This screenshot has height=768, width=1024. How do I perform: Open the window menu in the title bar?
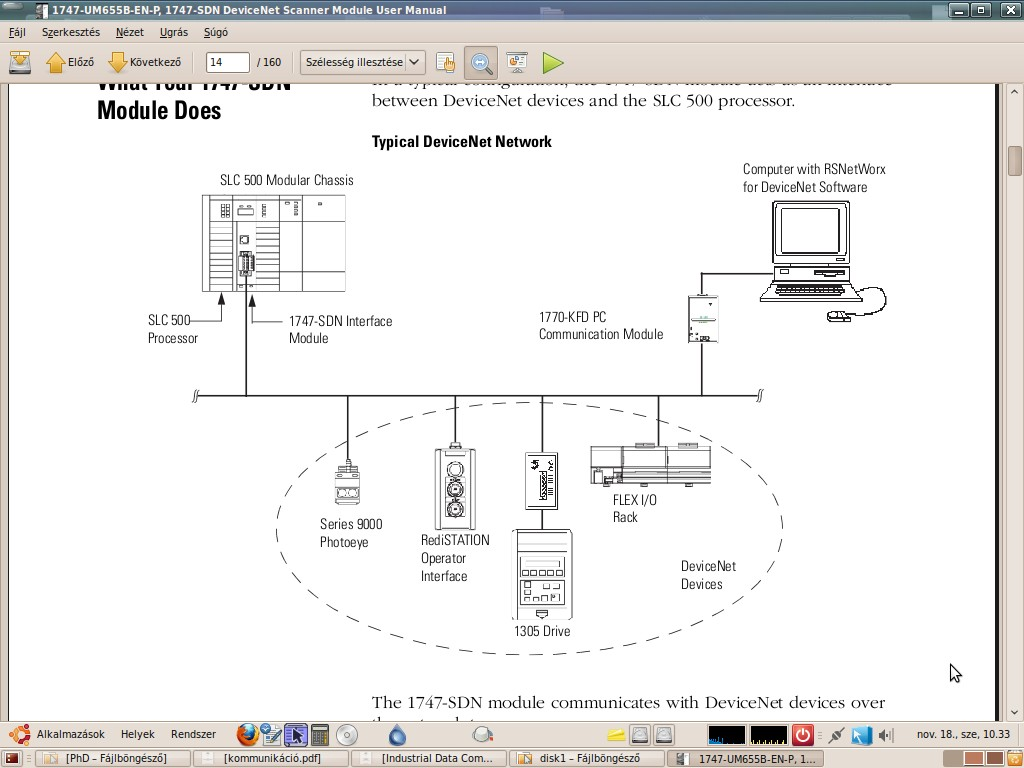(40, 10)
